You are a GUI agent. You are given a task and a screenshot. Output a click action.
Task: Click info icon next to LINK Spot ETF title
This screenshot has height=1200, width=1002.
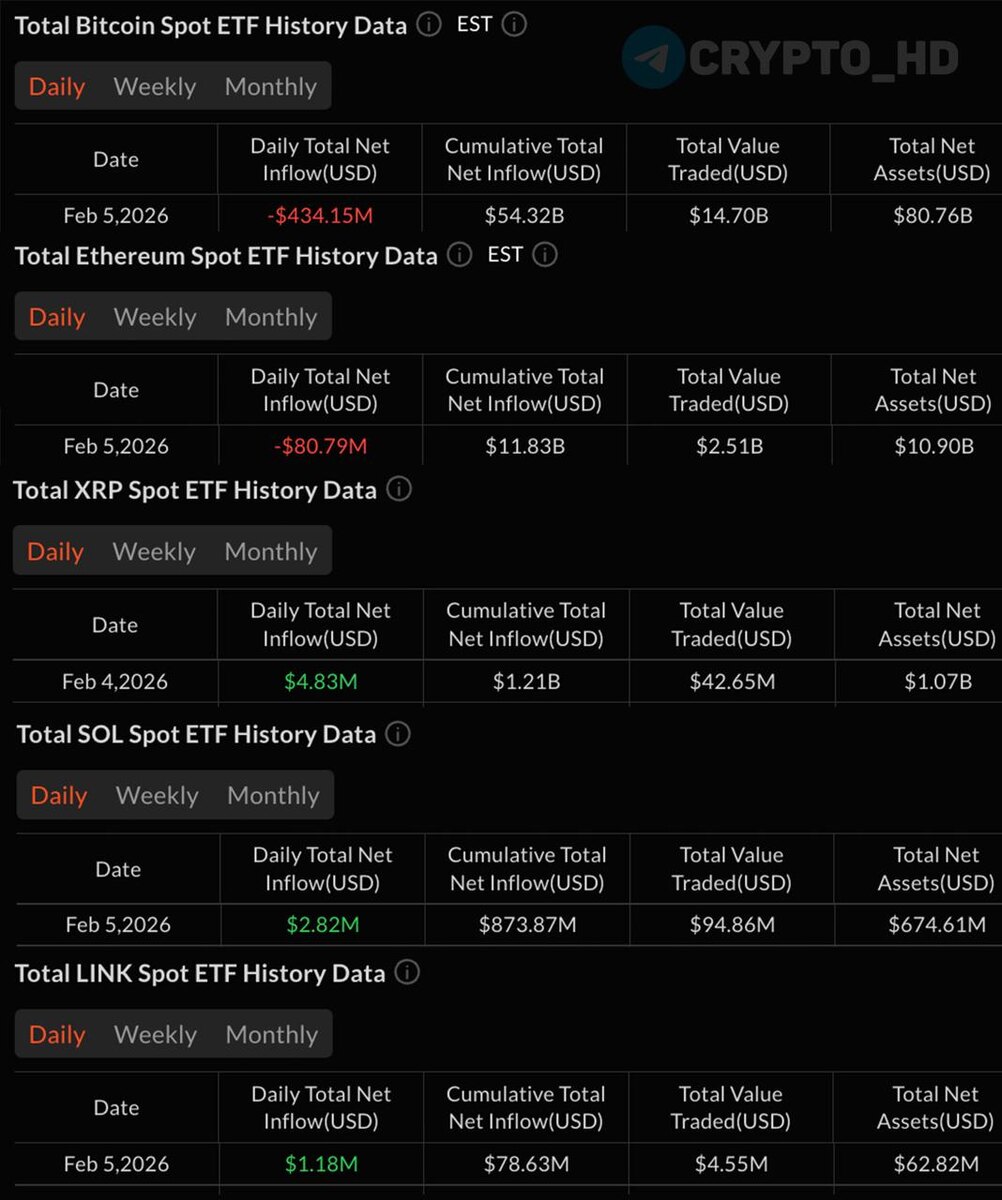pos(407,972)
